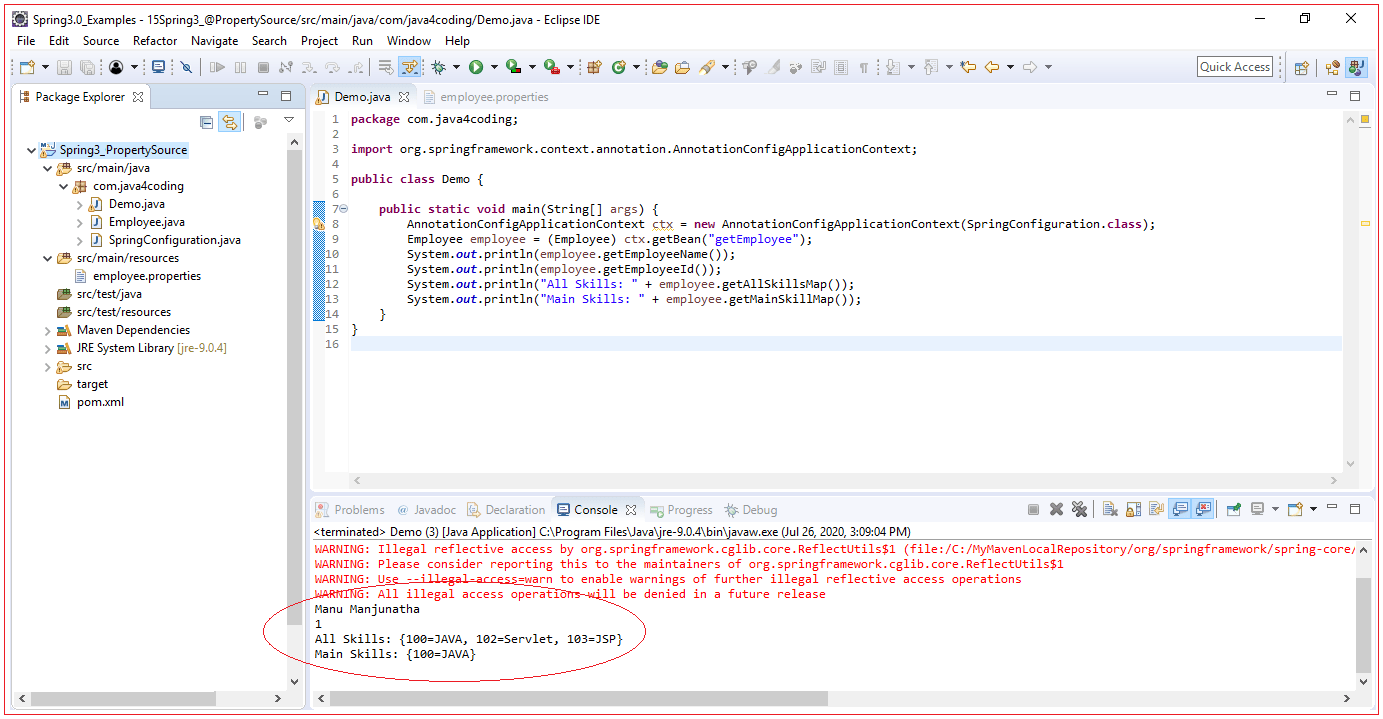Open the Window menu
Image resolution: width=1383 pixels, height=719 pixels.
coord(408,41)
